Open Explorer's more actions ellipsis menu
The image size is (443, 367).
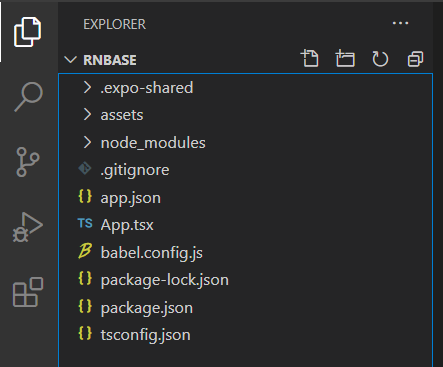click(400, 23)
